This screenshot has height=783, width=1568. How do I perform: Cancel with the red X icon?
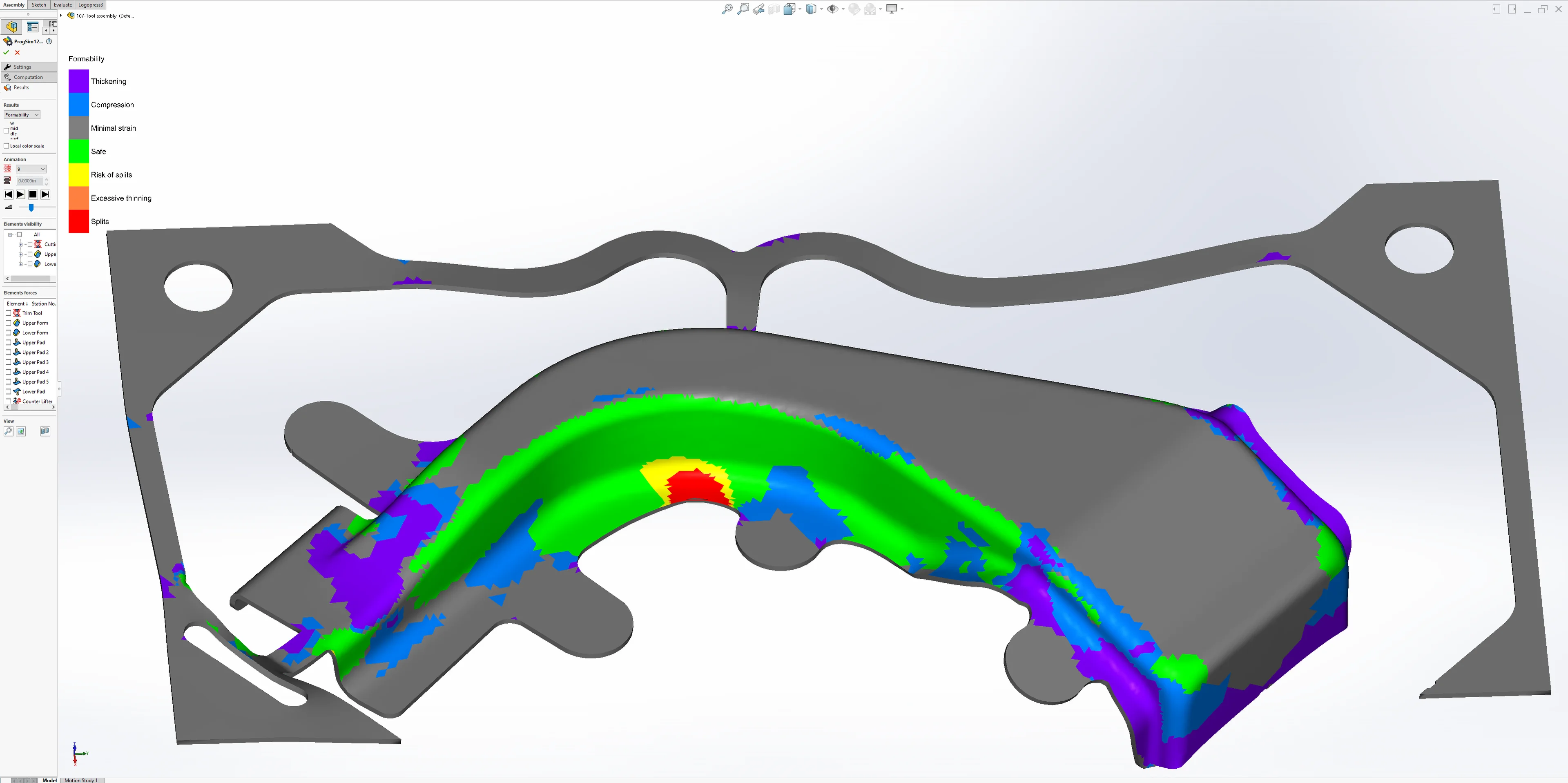17,52
